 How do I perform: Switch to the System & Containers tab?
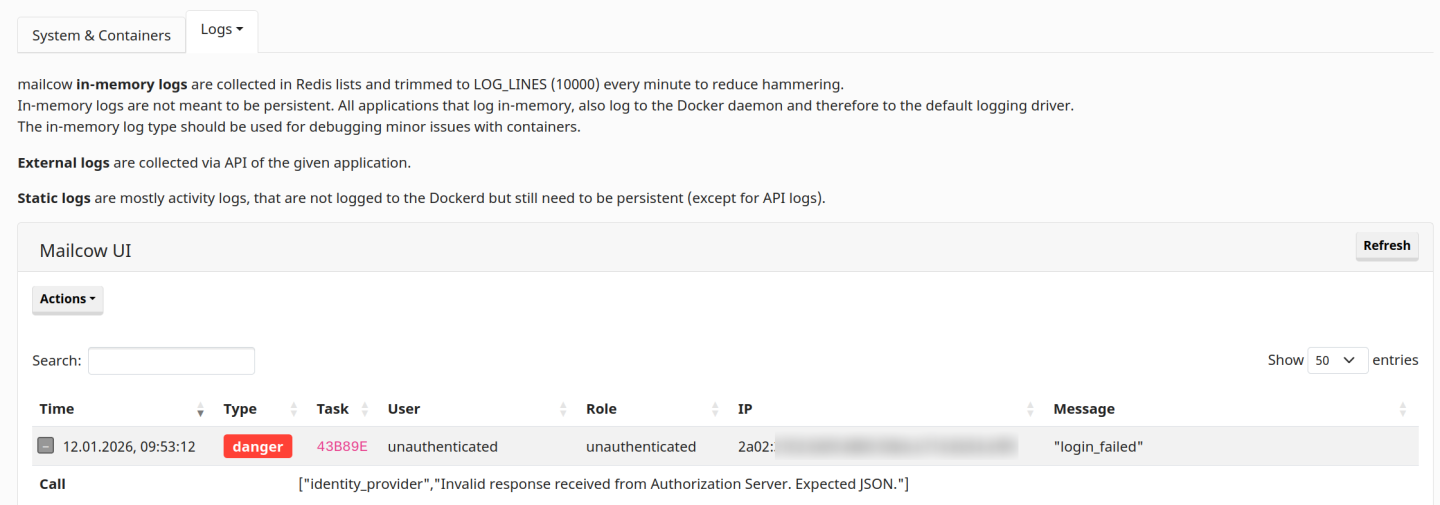(101, 35)
